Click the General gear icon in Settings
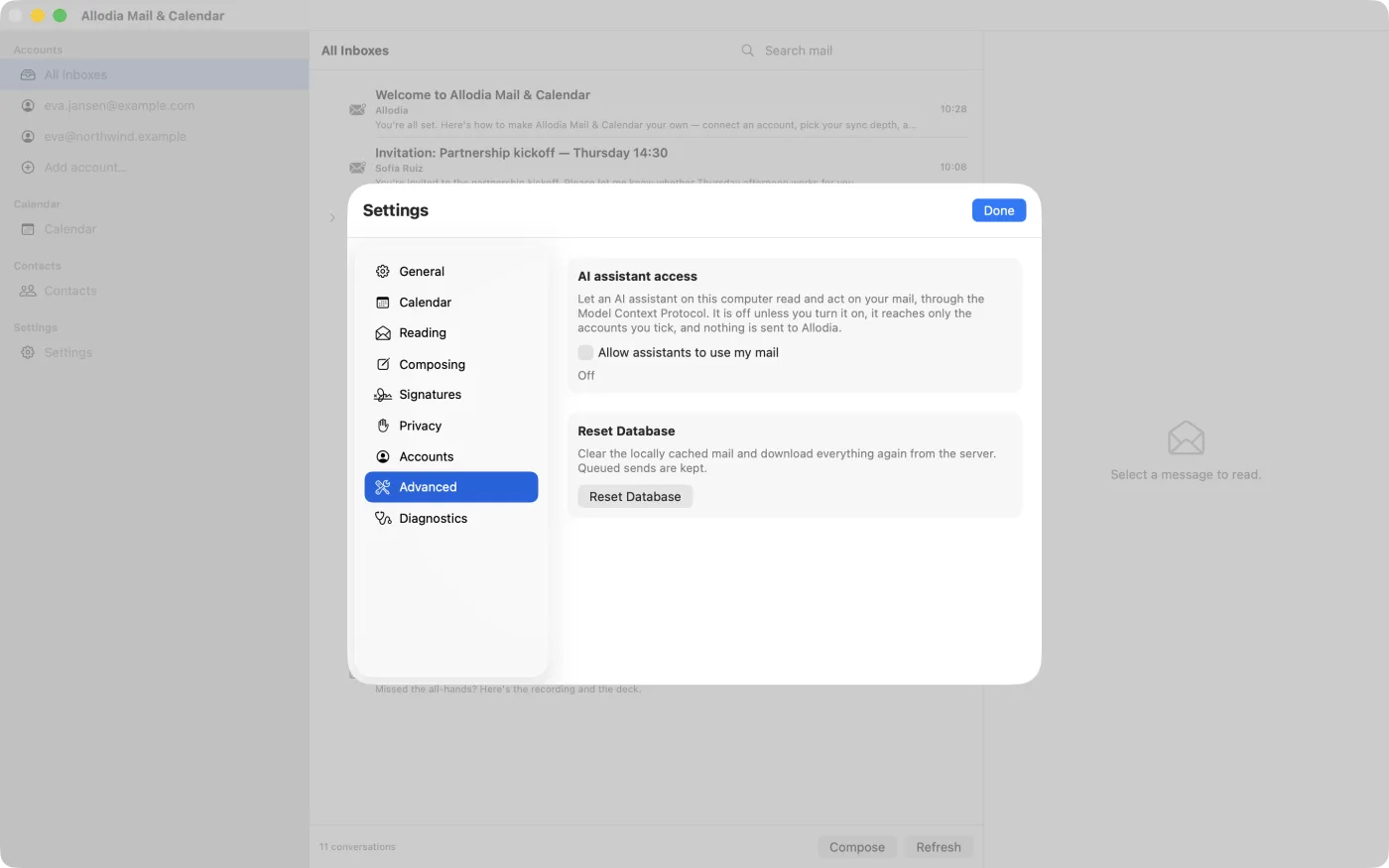 point(383,271)
